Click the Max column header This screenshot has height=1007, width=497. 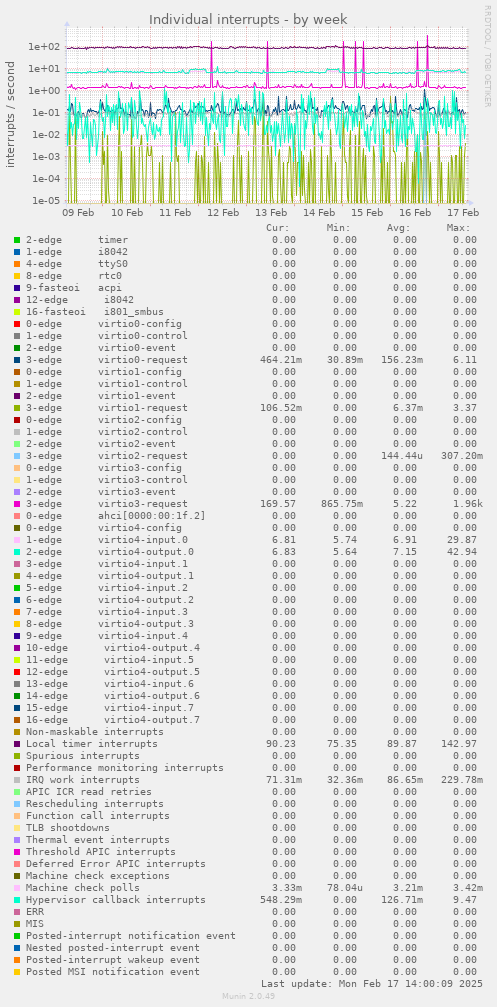click(x=458, y=227)
